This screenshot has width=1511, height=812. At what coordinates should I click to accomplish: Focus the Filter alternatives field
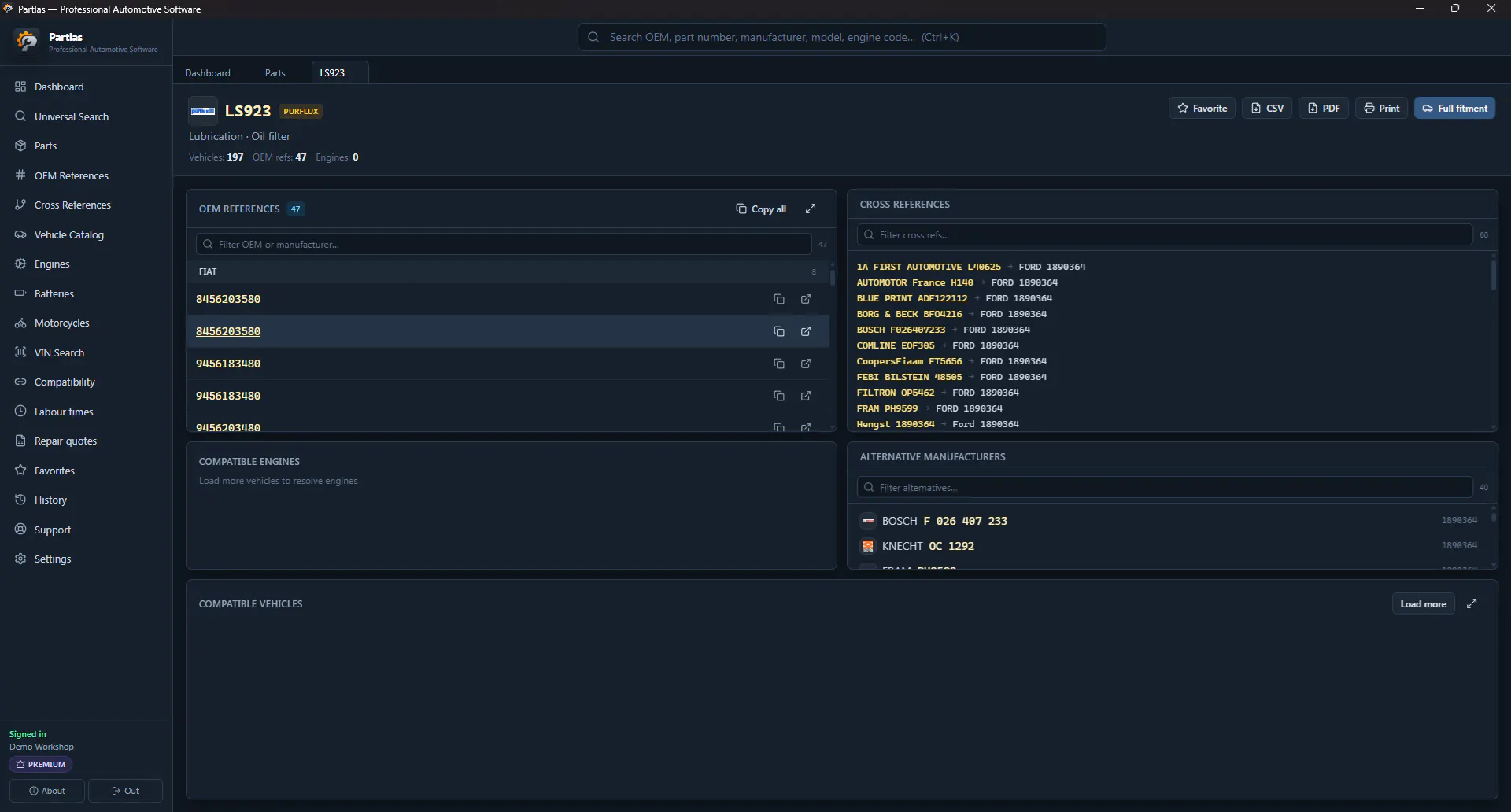pyautogui.click(x=1165, y=487)
